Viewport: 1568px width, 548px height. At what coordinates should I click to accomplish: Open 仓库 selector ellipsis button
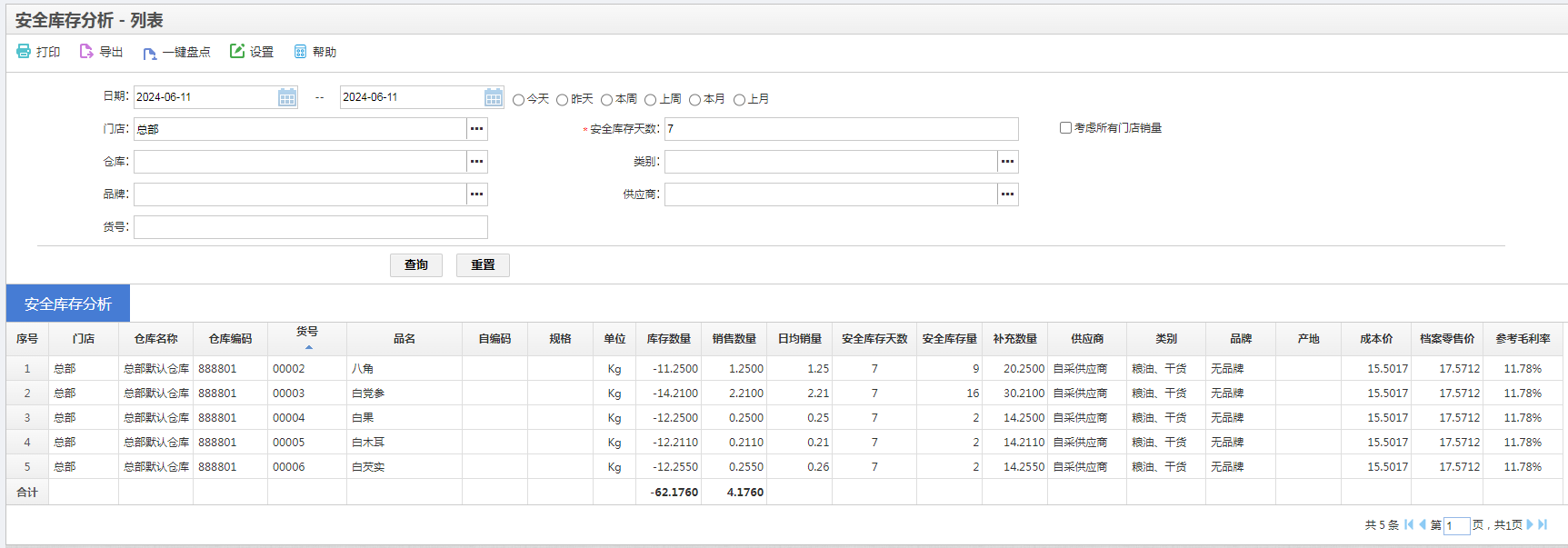coord(477,162)
